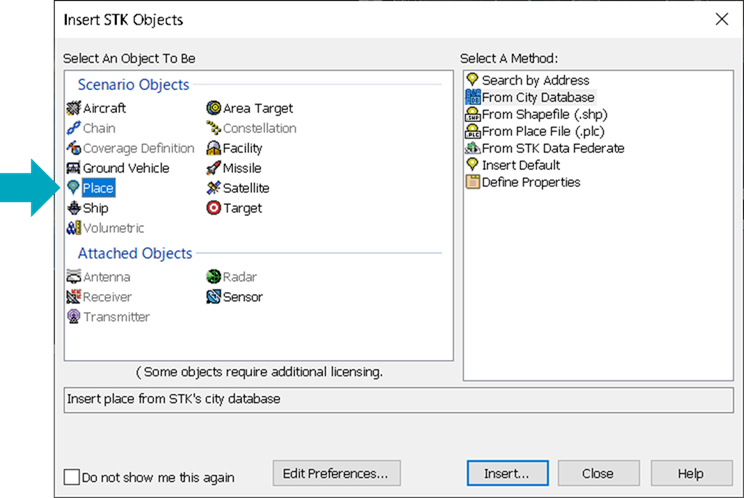Click the Search by Address icon

point(473,80)
